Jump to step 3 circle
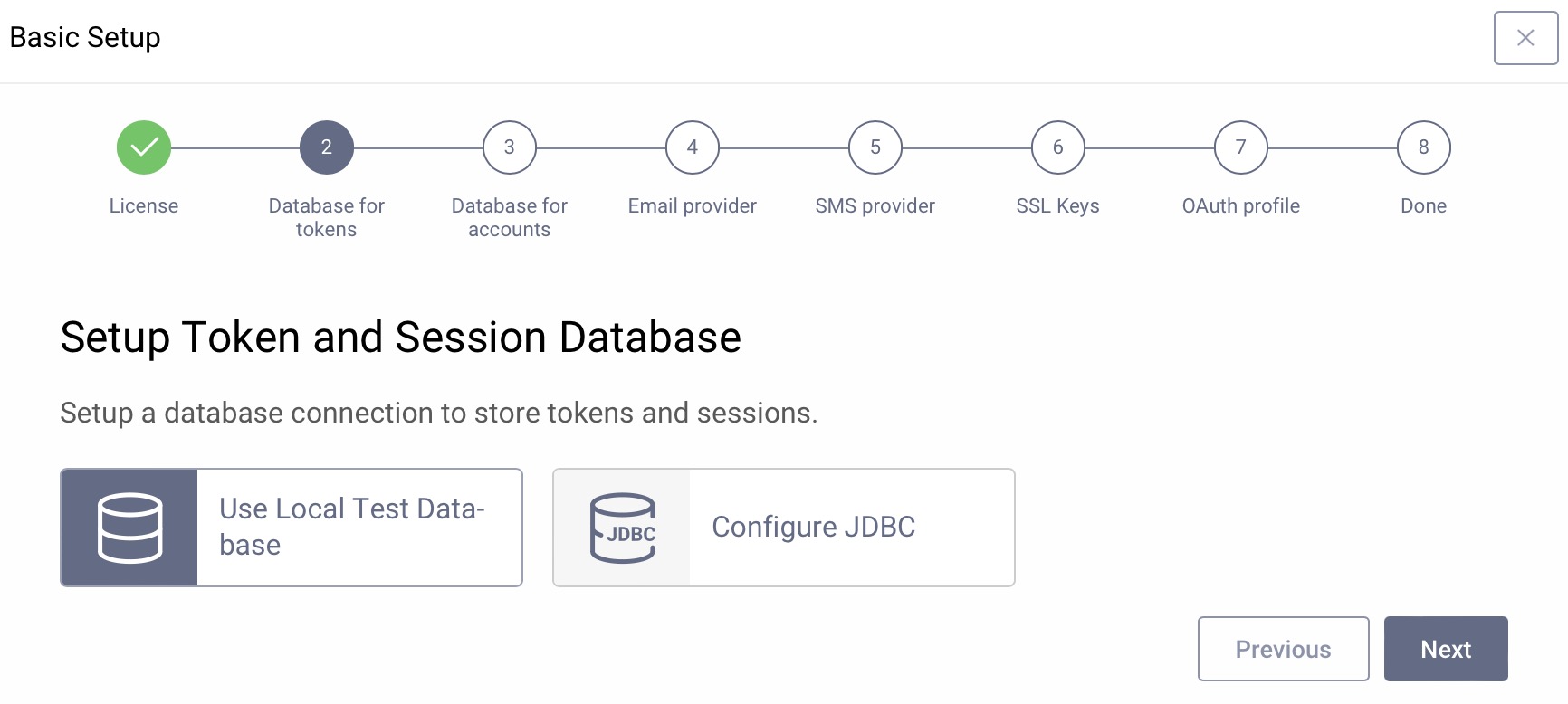The image size is (1568, 704). pos(510,147)
